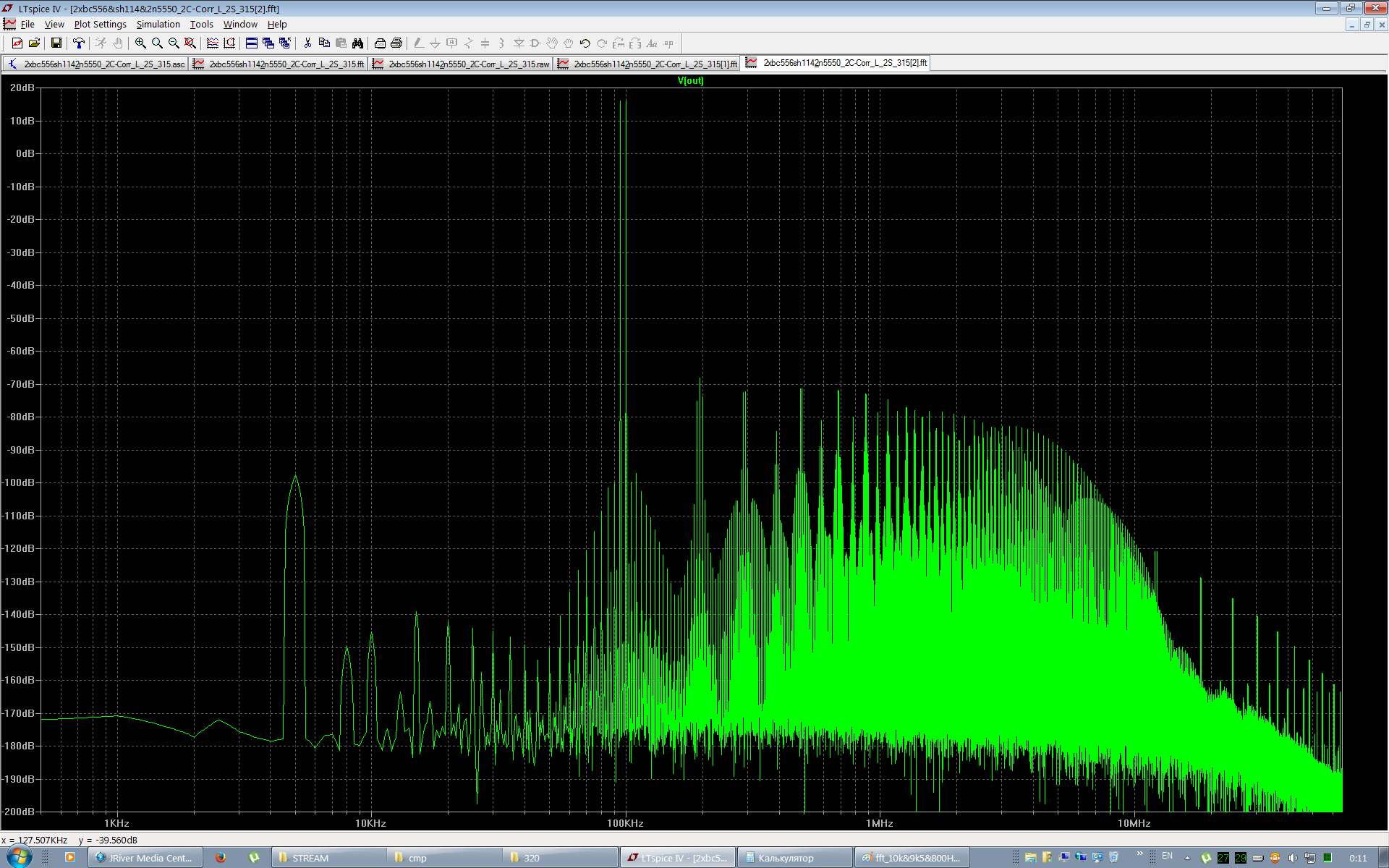Open the Simulation menu
This screenshot has width=1389, height=868.
(158, 25)
